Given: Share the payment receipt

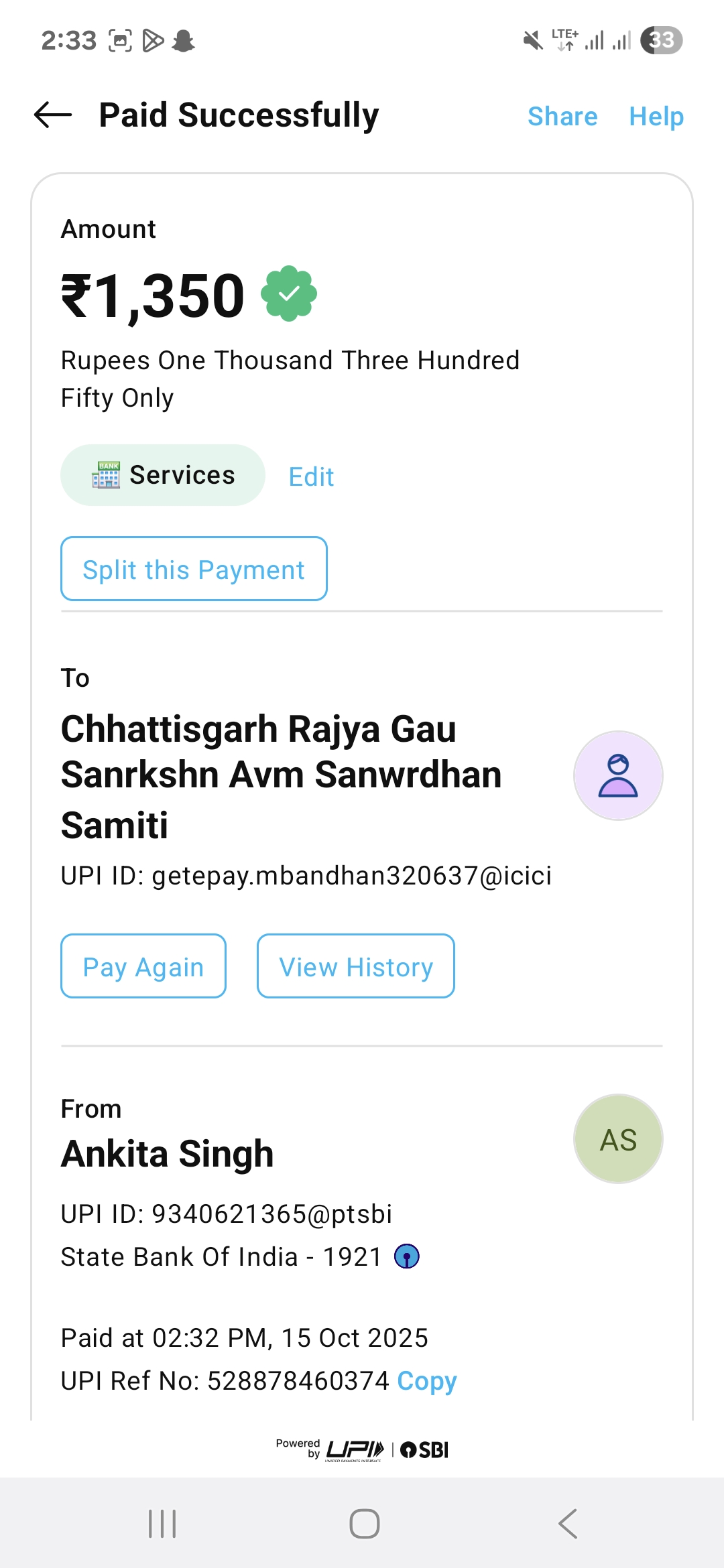Looking at the screenshot, I should pyautogui.click(x=562, y=117).
